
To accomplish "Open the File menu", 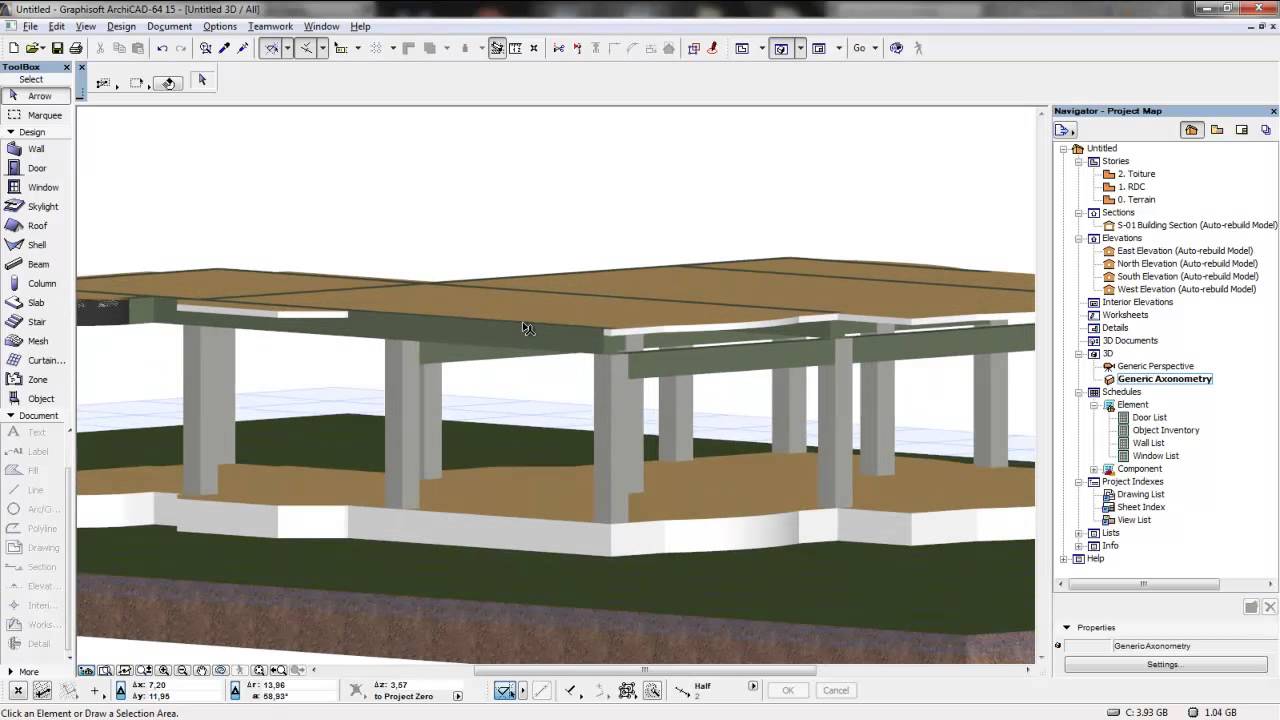I will pos(30,26).
